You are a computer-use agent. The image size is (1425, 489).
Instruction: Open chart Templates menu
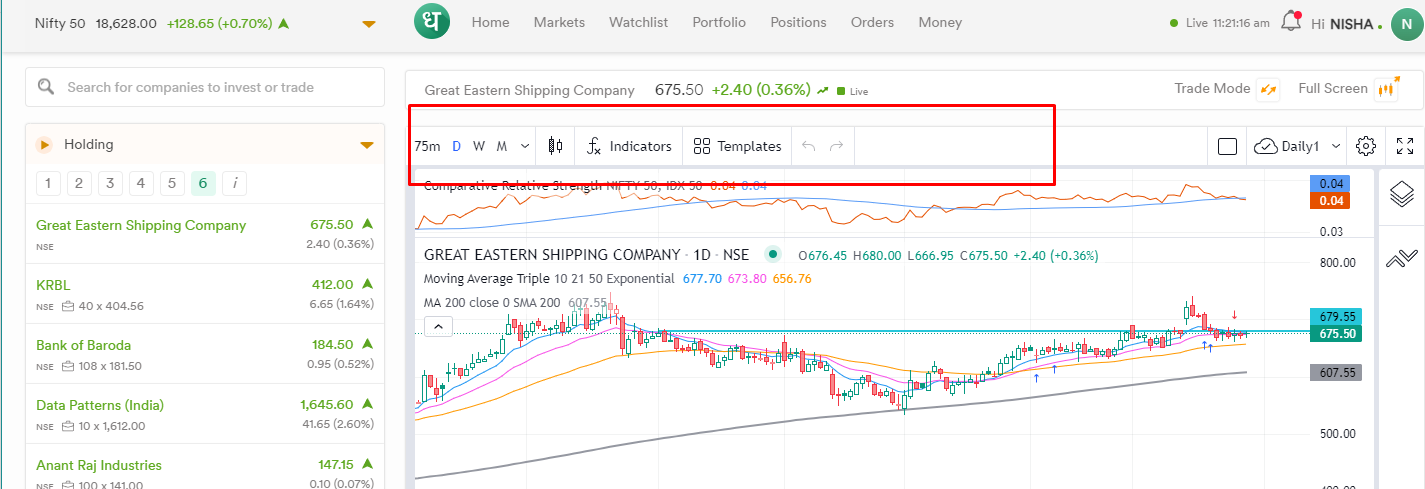click(x=737, y=146)
